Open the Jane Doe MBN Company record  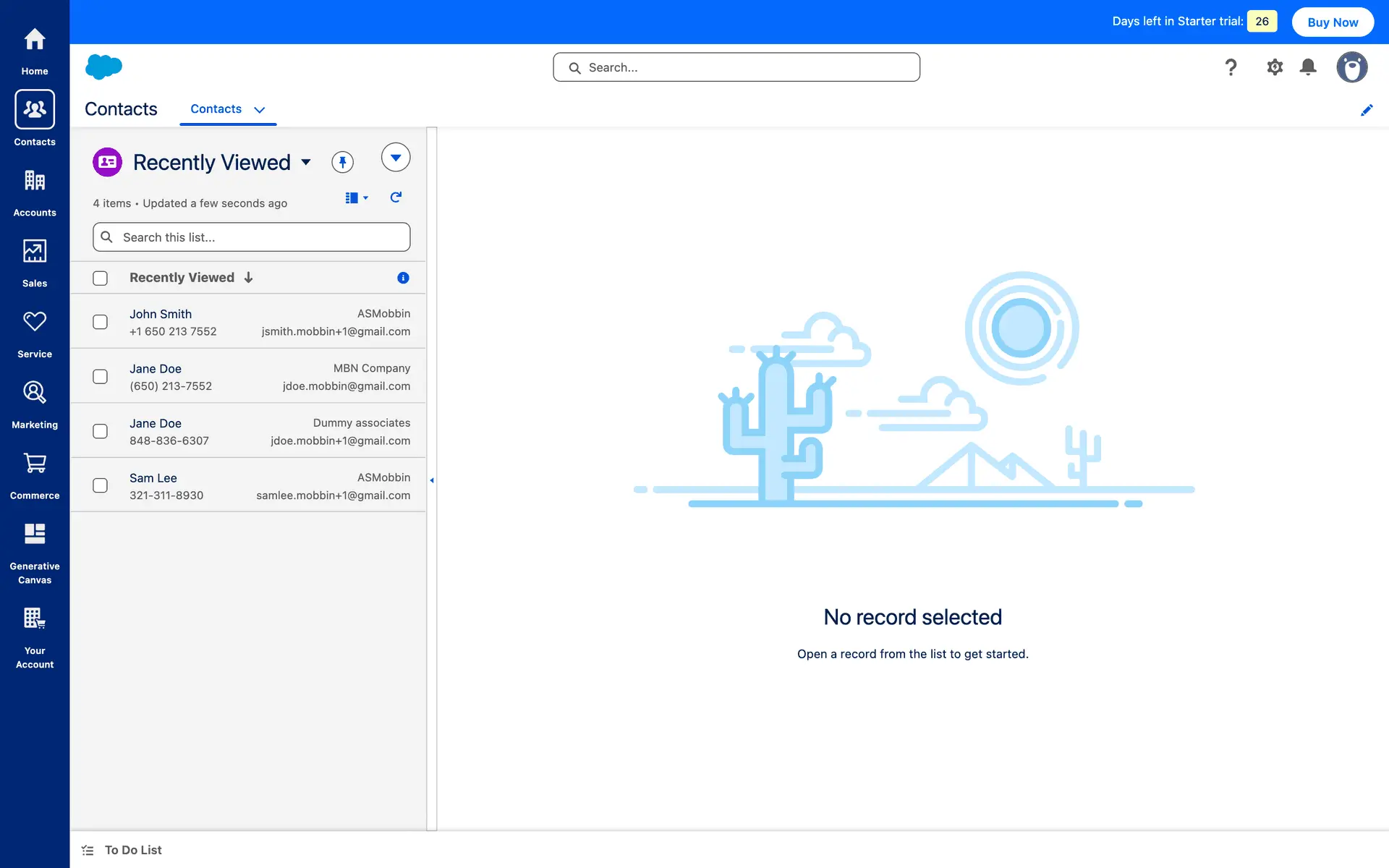coord(156,369)
